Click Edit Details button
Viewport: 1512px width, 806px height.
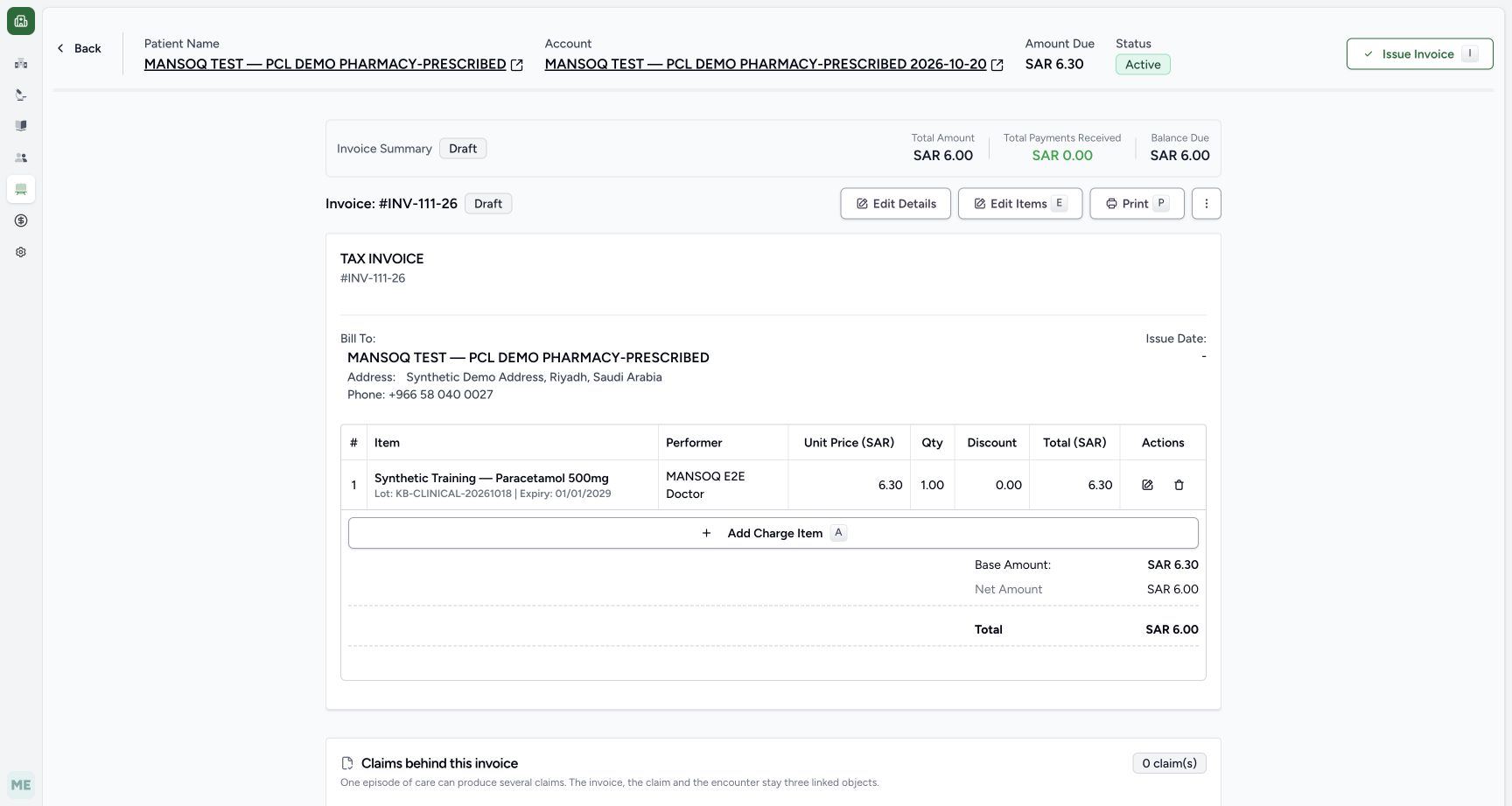click(895, 204)
